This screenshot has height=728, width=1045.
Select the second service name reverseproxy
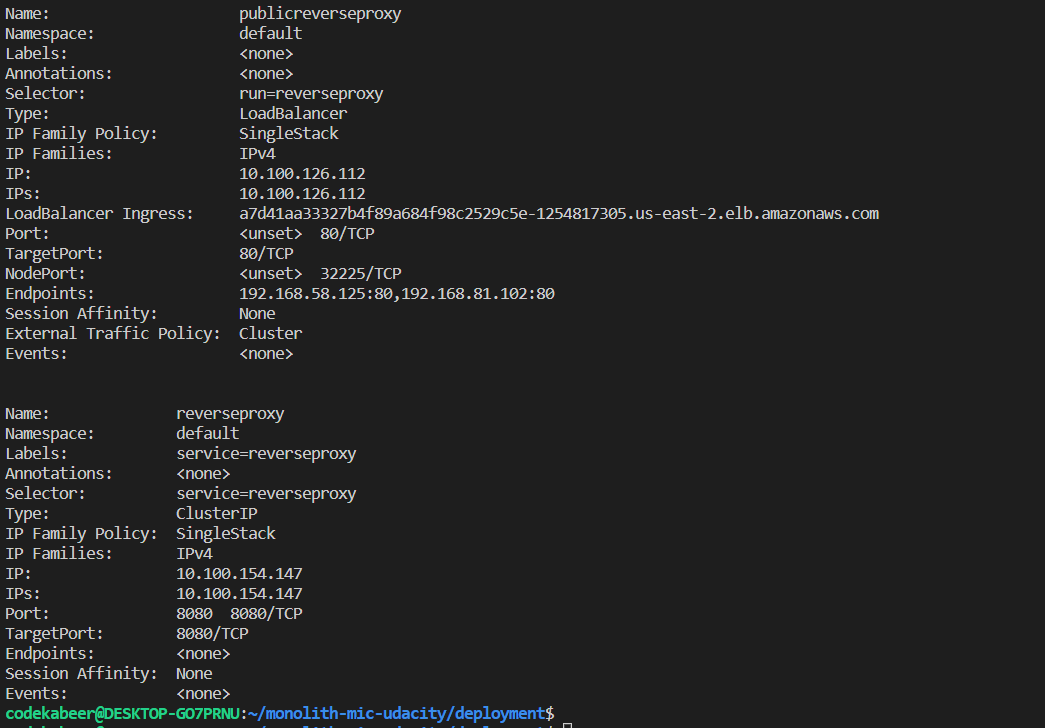(230, 413)
